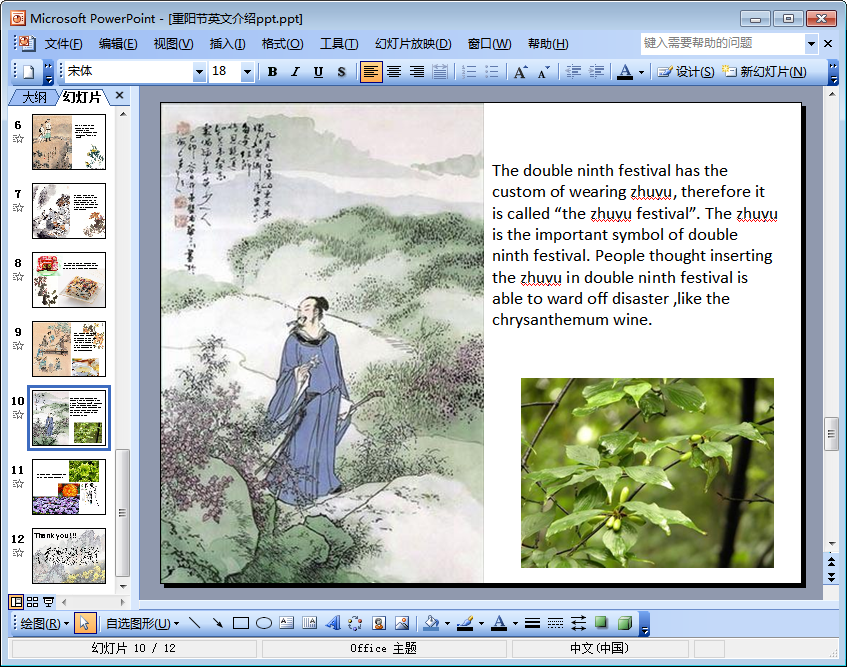The image size is (847, 667).
Task: Choose the Select Objects arrow tool
Action: 84,623
